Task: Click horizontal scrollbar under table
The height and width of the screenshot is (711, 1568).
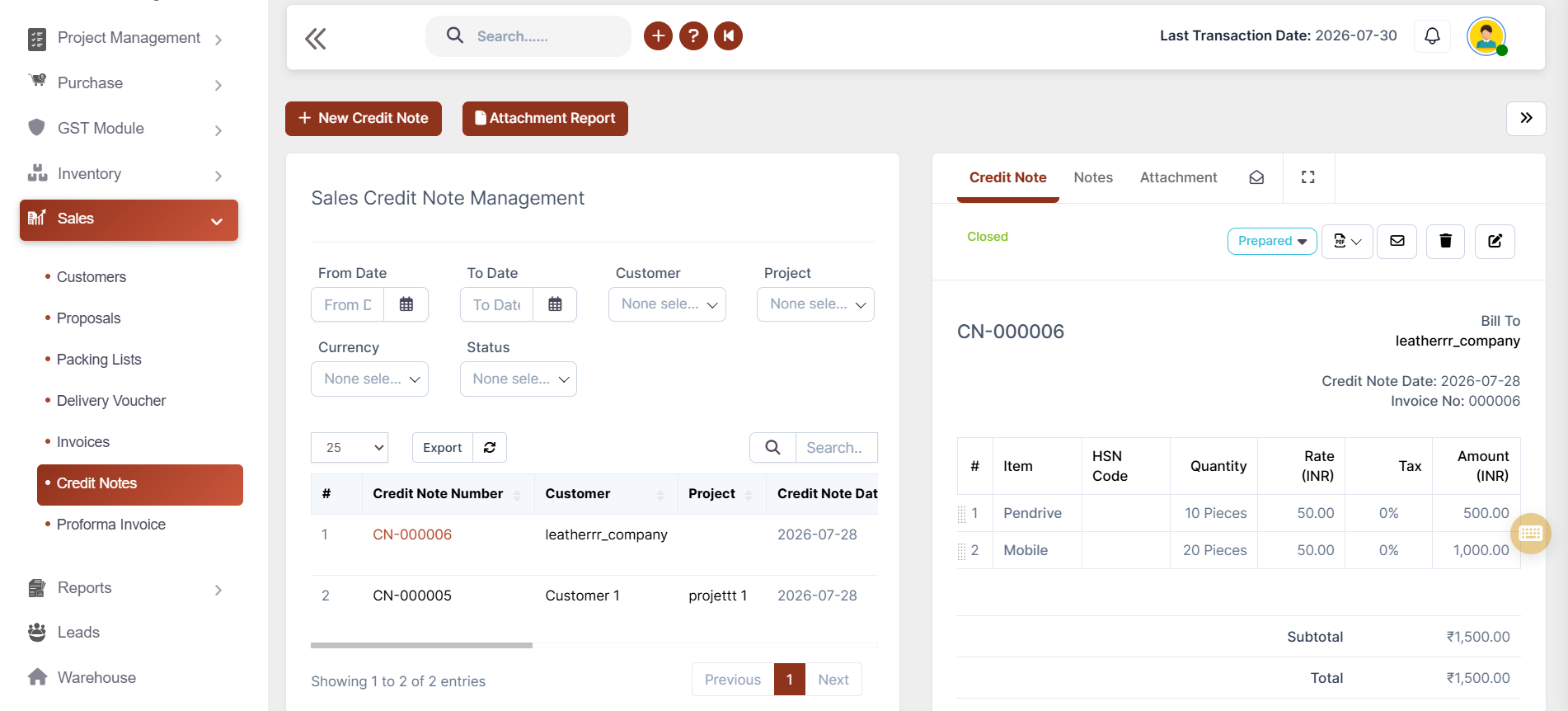Action: 421,645
